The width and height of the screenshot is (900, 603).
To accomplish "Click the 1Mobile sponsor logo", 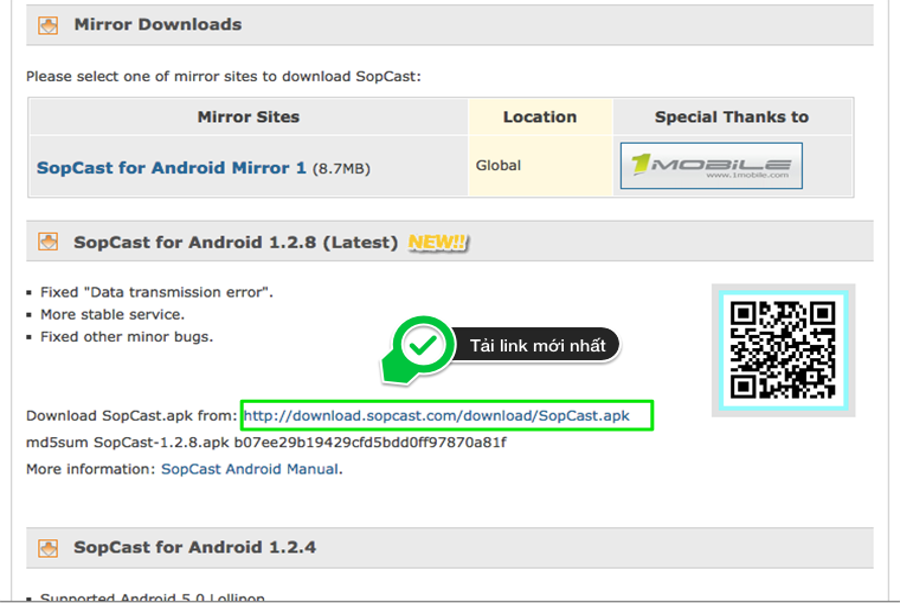I will coord(711,166).
